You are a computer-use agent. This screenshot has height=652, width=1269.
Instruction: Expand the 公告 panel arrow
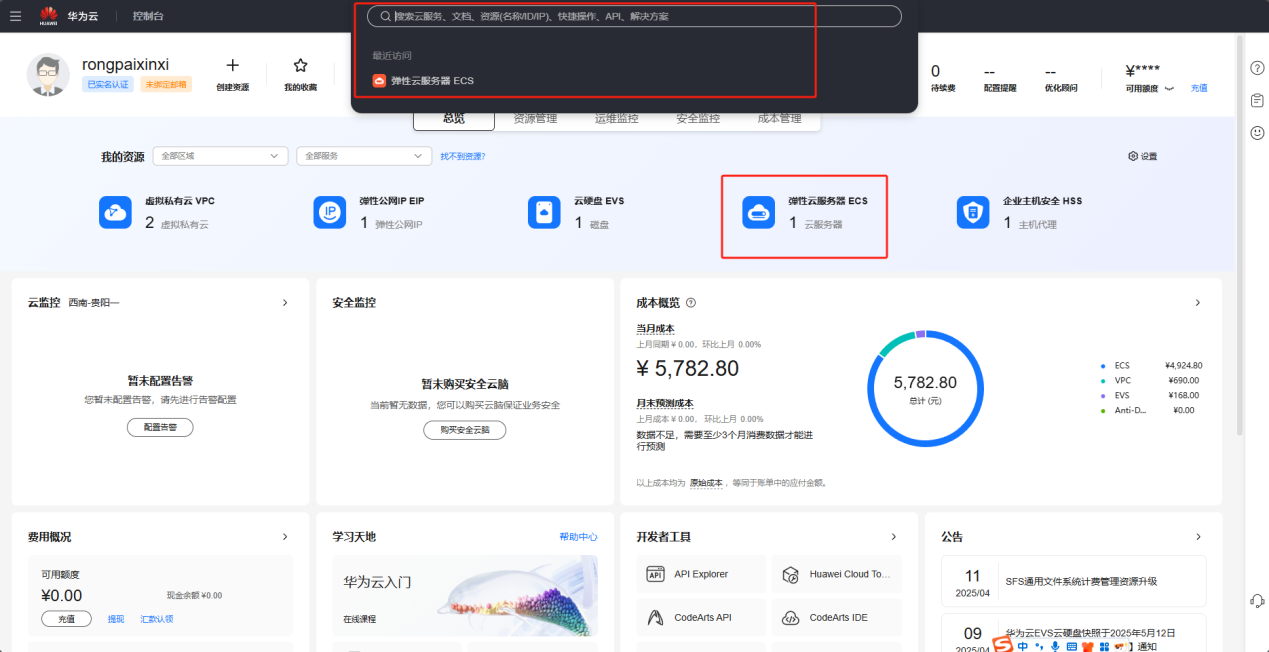tap(1198, 537)
